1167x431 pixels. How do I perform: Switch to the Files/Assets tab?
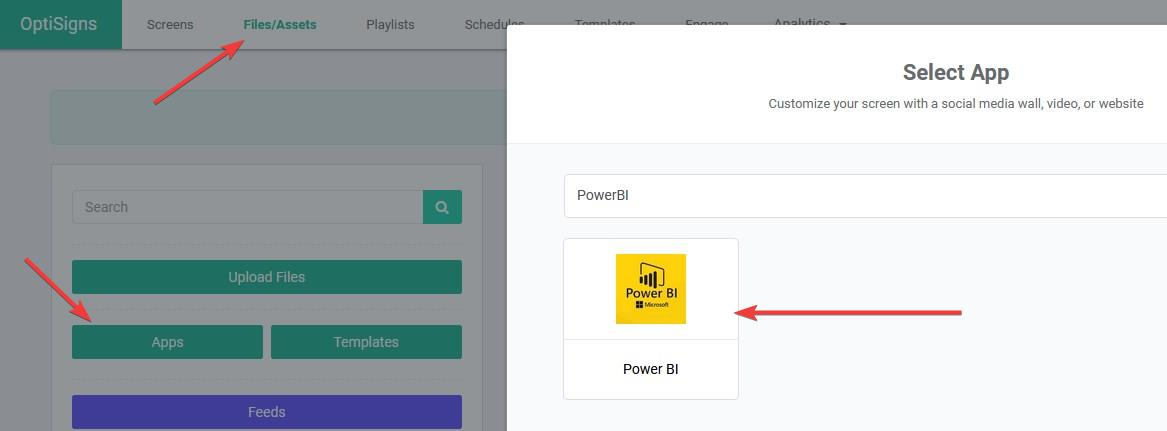[x=280, y=24]
